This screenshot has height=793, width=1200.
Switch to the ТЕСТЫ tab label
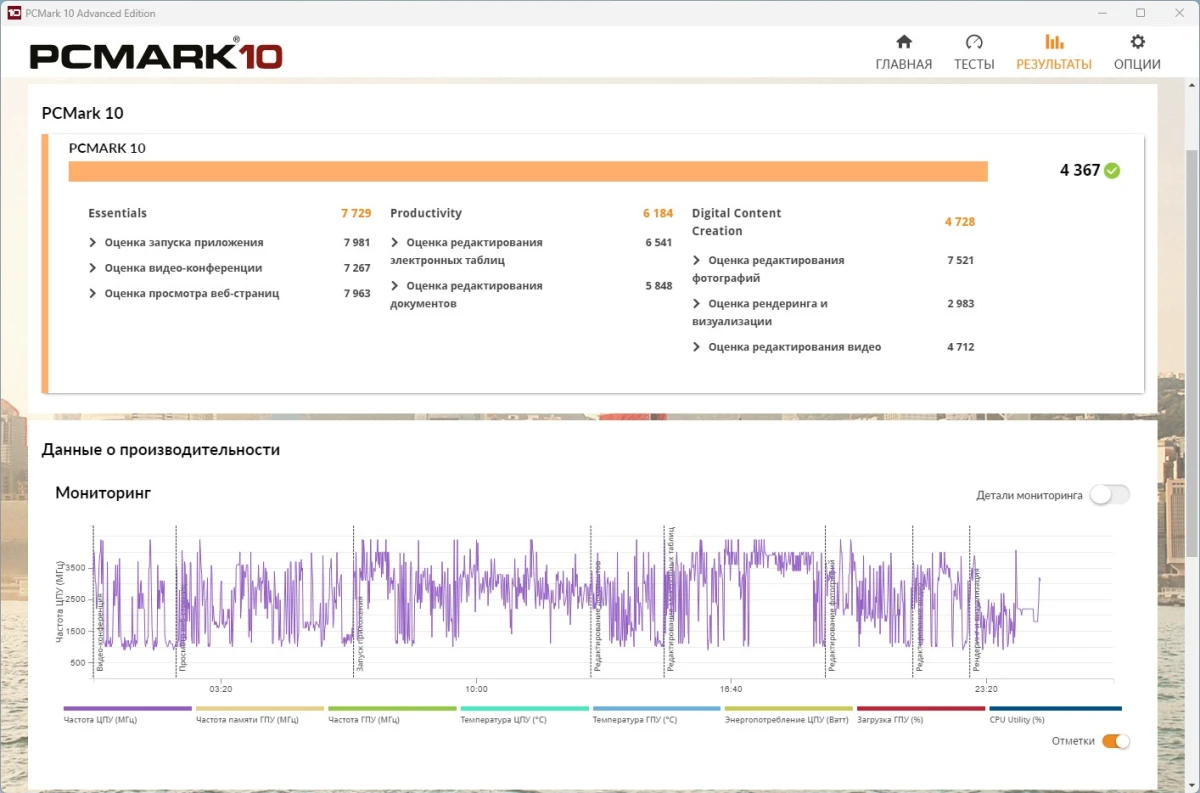coord(974,64)
